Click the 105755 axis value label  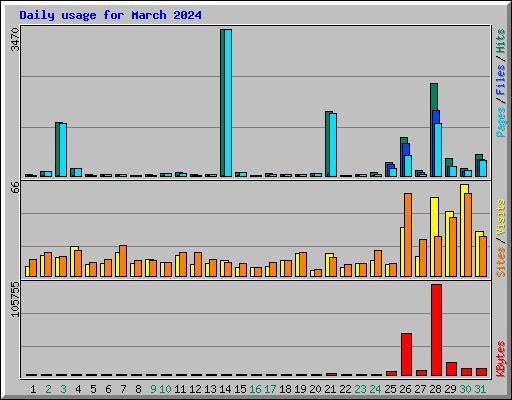[x=15, y=299]
